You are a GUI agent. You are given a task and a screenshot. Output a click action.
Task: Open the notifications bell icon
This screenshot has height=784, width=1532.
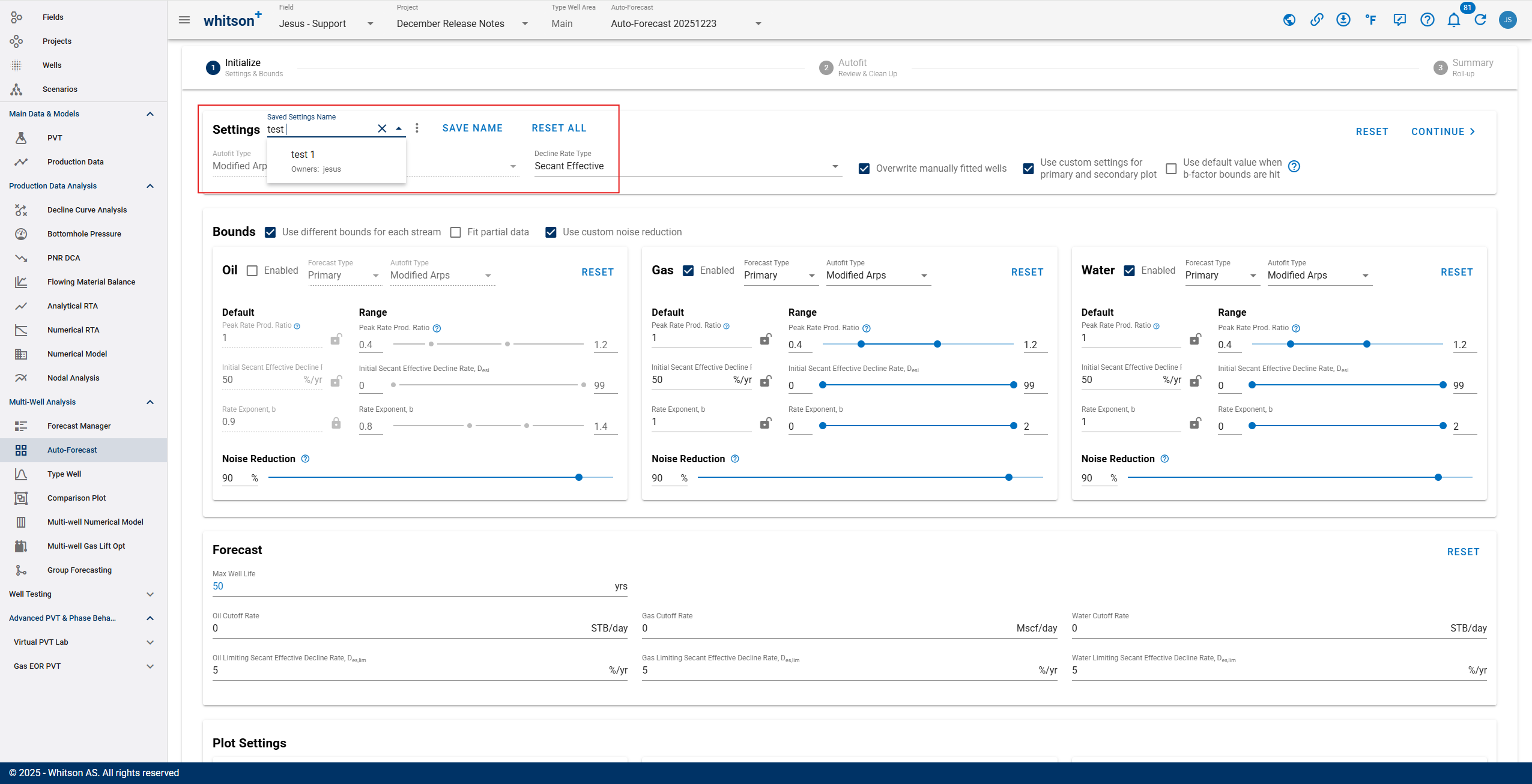pos(1453,20)
